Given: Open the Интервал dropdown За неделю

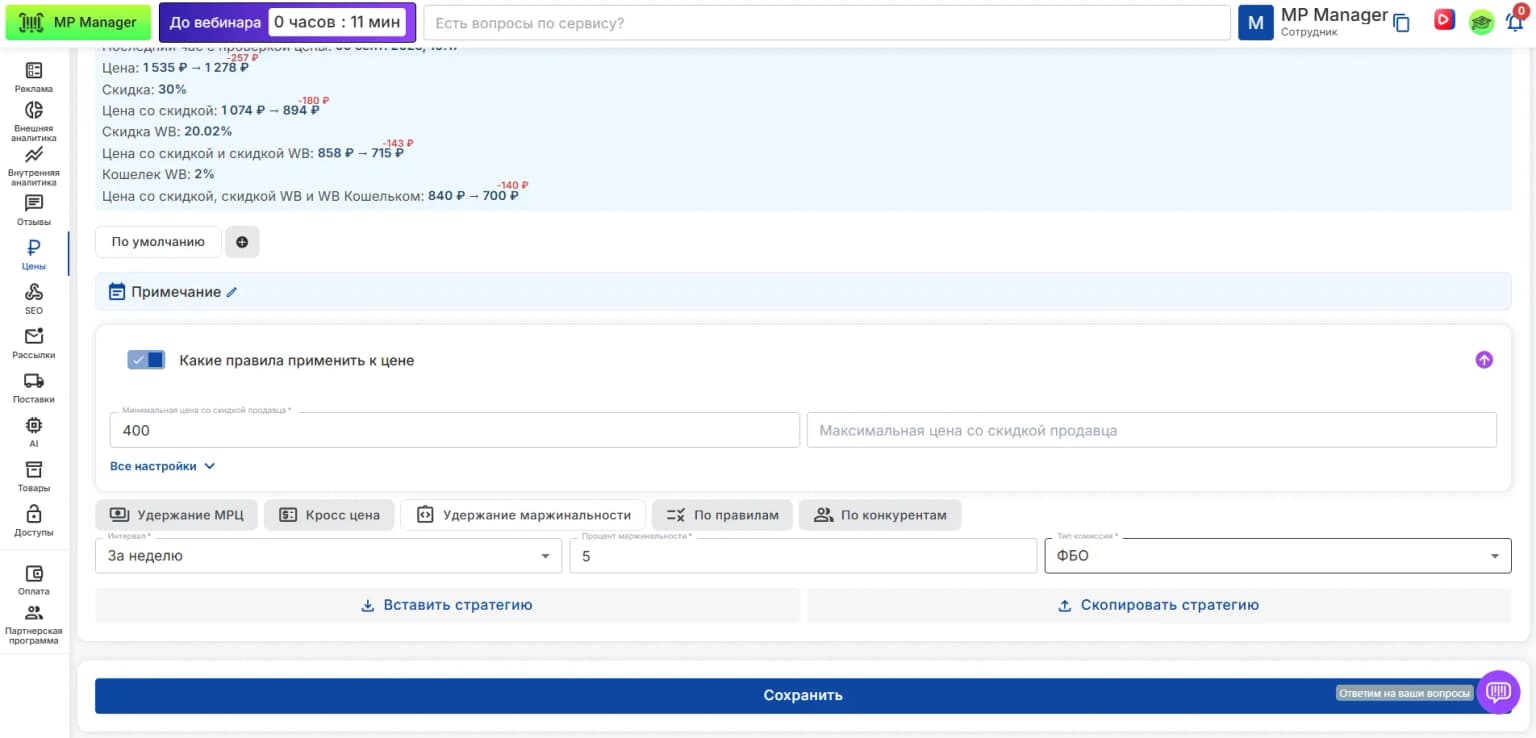Looking at the screenshot, I should click(x=328, y=556).
